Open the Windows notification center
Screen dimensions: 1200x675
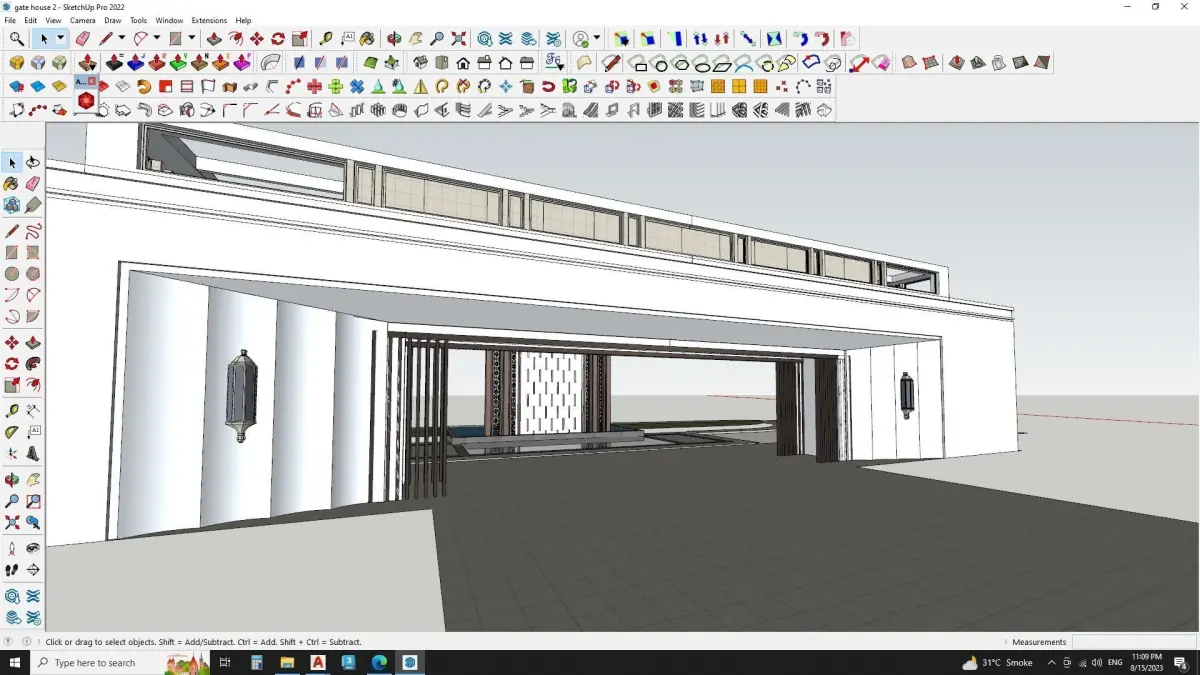[x=1181, y=663]
